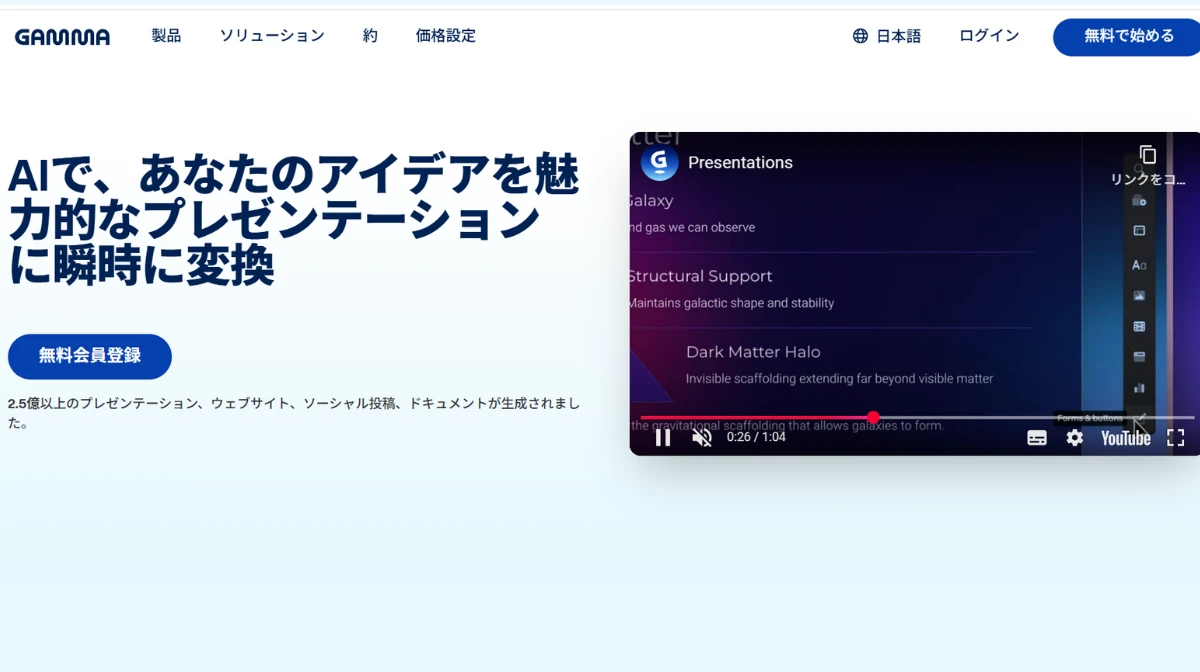Open the video on YouTube logo
Viewport: 1200px width, 672px height.
tap(1126, 437)
